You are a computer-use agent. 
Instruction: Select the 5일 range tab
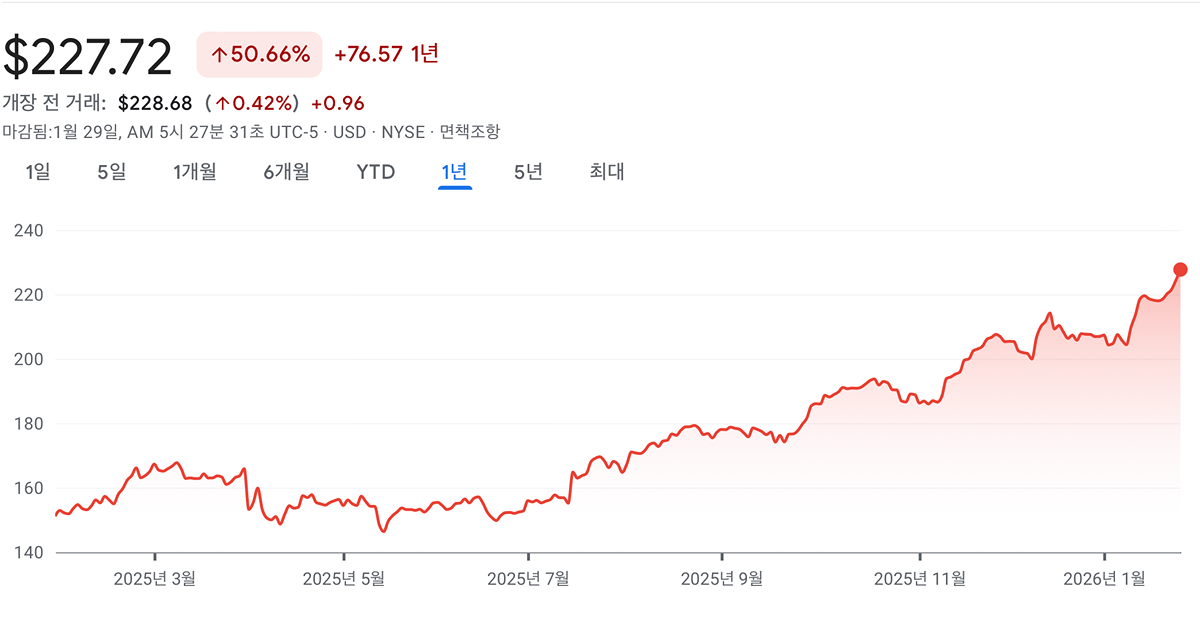[111, 172]
